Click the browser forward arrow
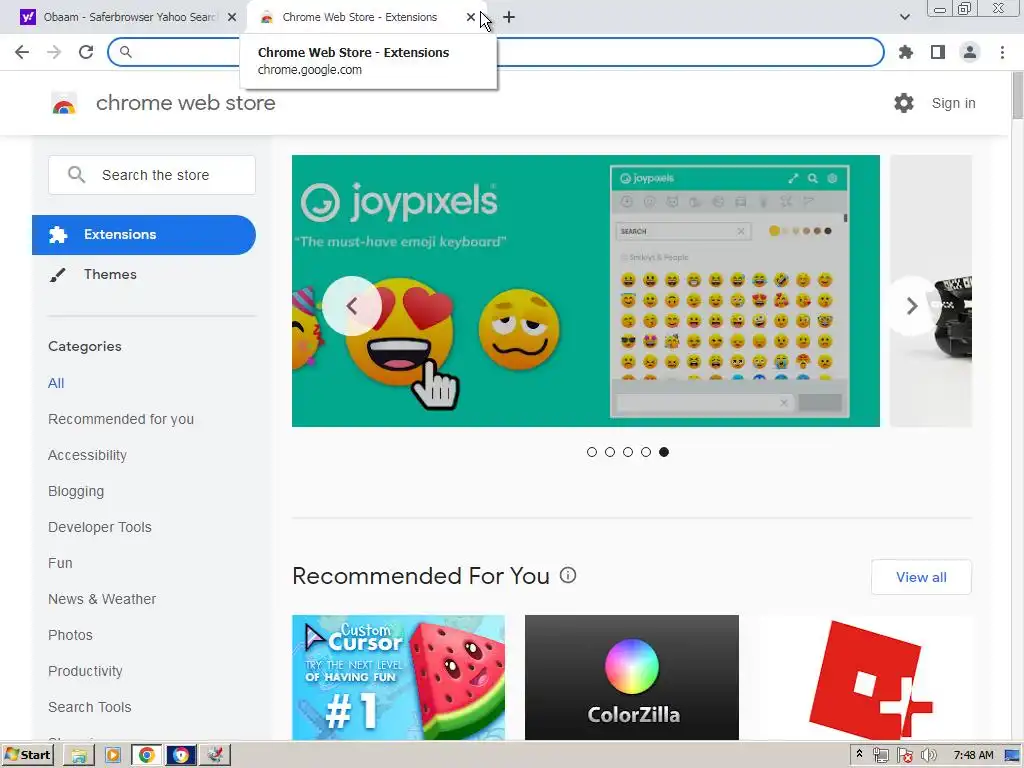Image resolution: width=1024 pixels, height=768 pixels. coord(54,52)
